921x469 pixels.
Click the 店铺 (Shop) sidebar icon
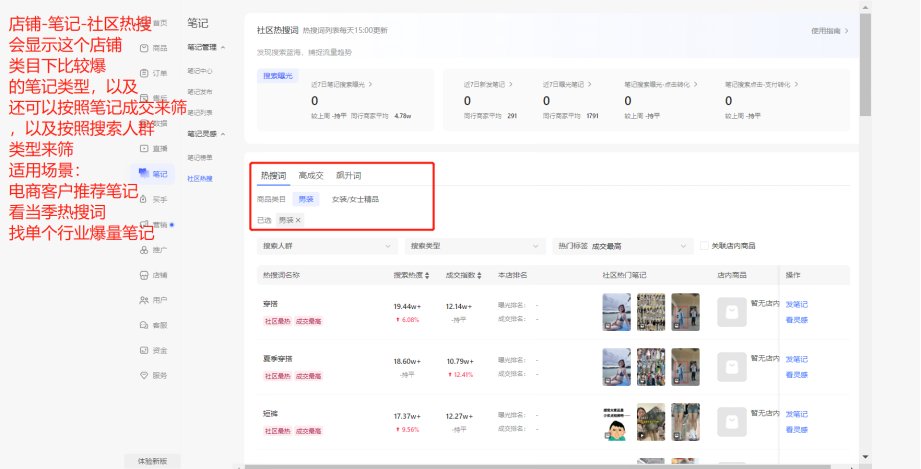[154, 274]
